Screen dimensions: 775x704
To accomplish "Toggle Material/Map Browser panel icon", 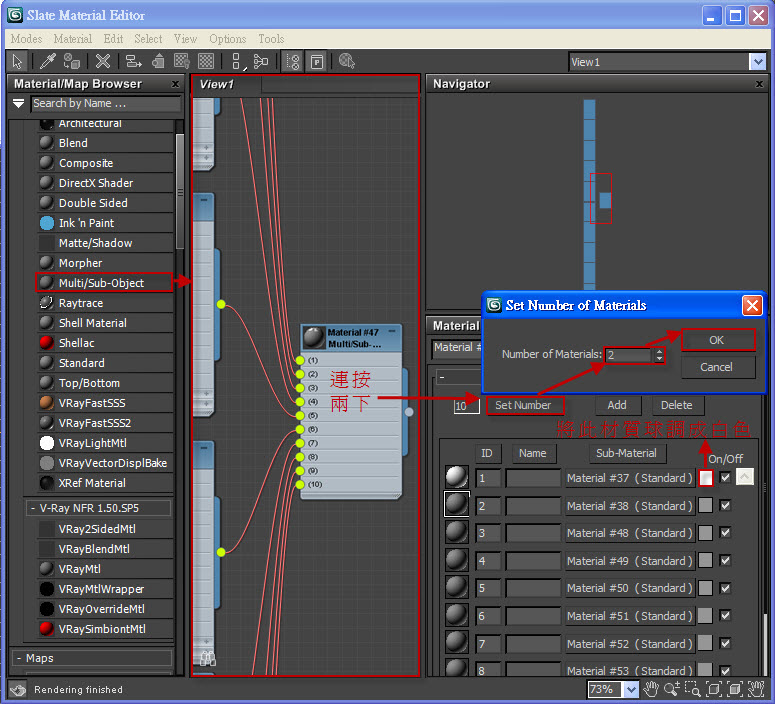I will click(293, 62).
